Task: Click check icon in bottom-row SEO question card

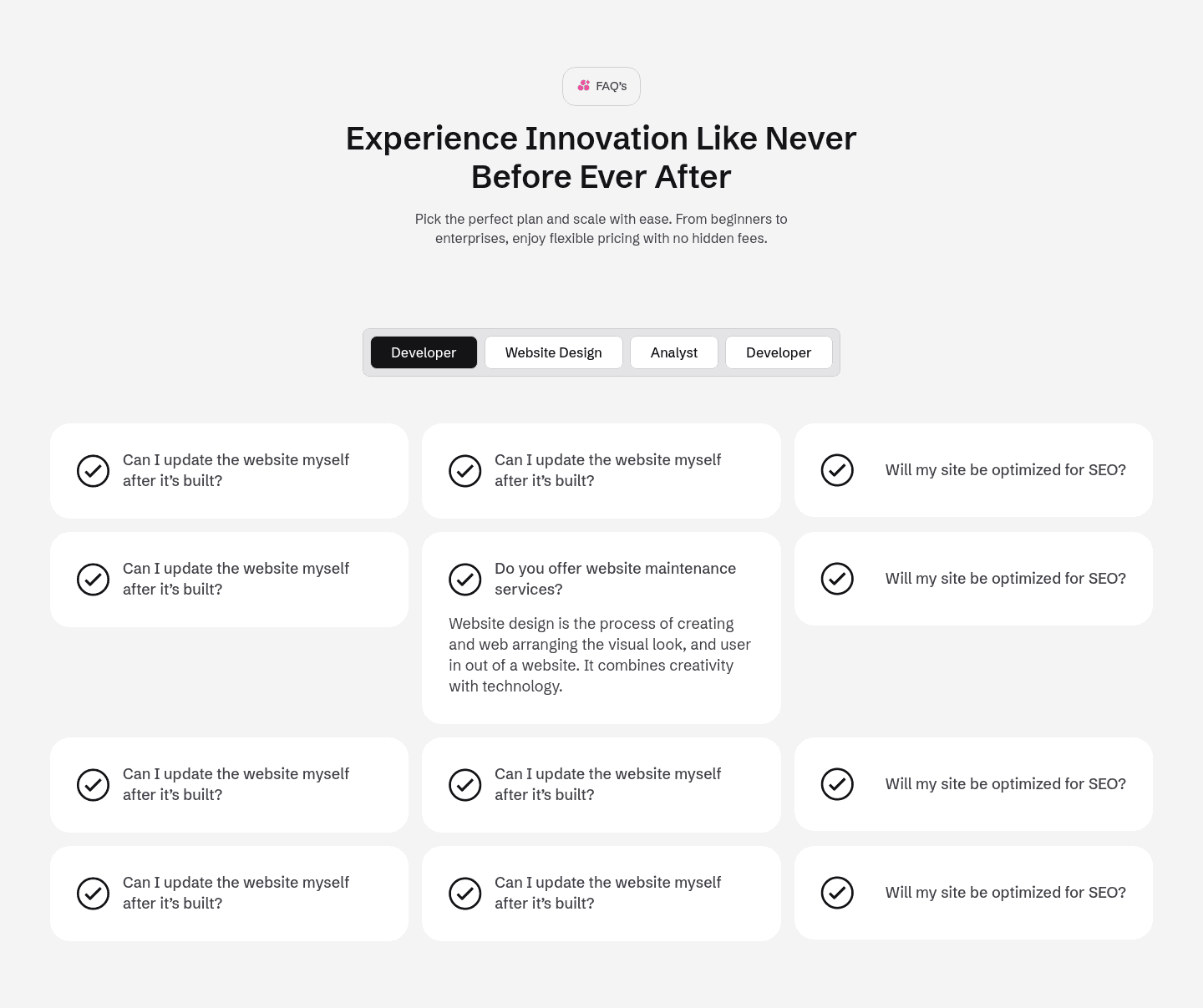Action: [x=837, y=893]
